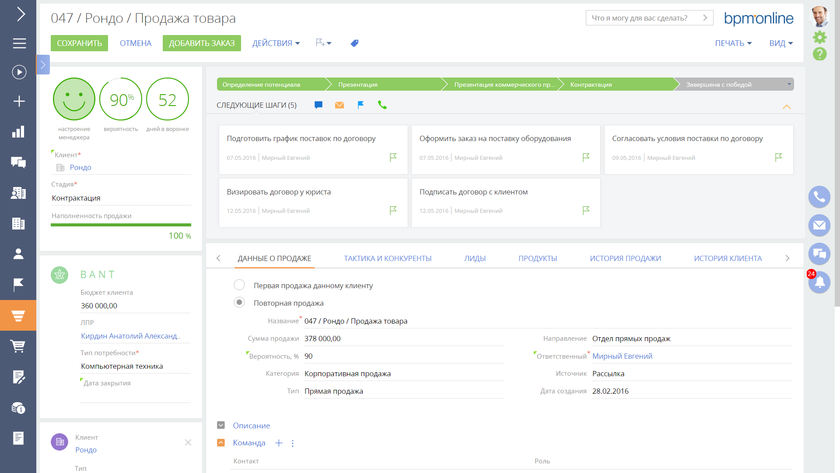Viewport: 840px width, 473px height.
Task: Open the notifications bell with 24 badge
Action: click(x=819, y=282)
